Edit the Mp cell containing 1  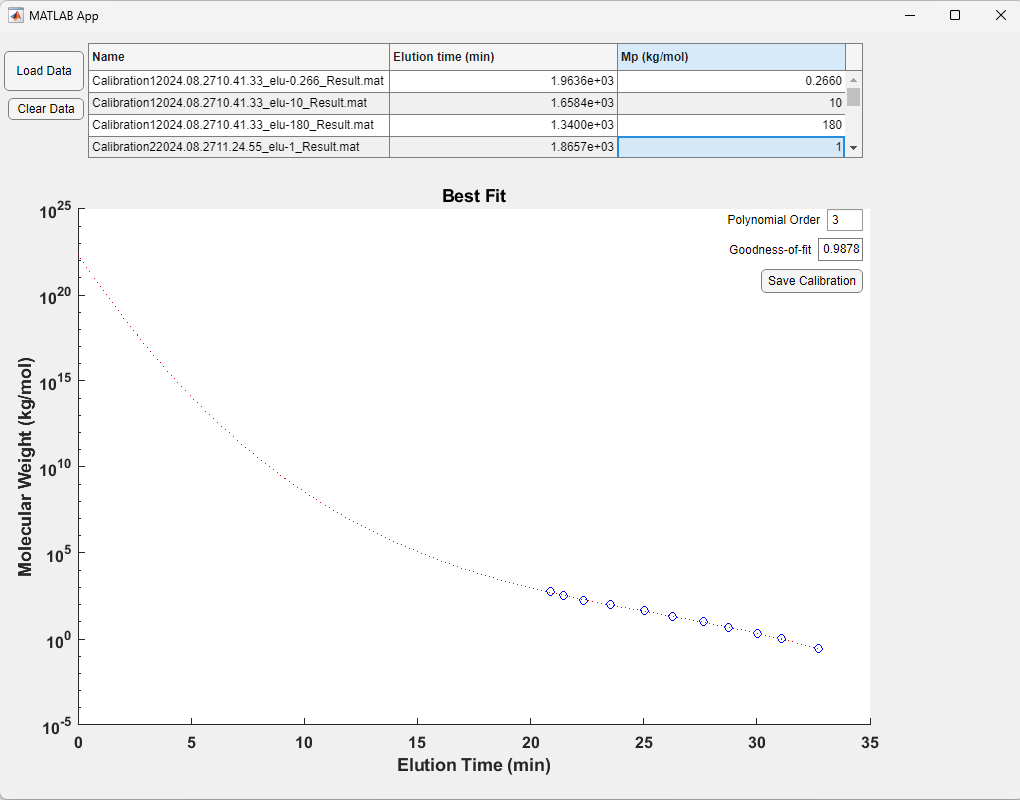pos(731,147)
